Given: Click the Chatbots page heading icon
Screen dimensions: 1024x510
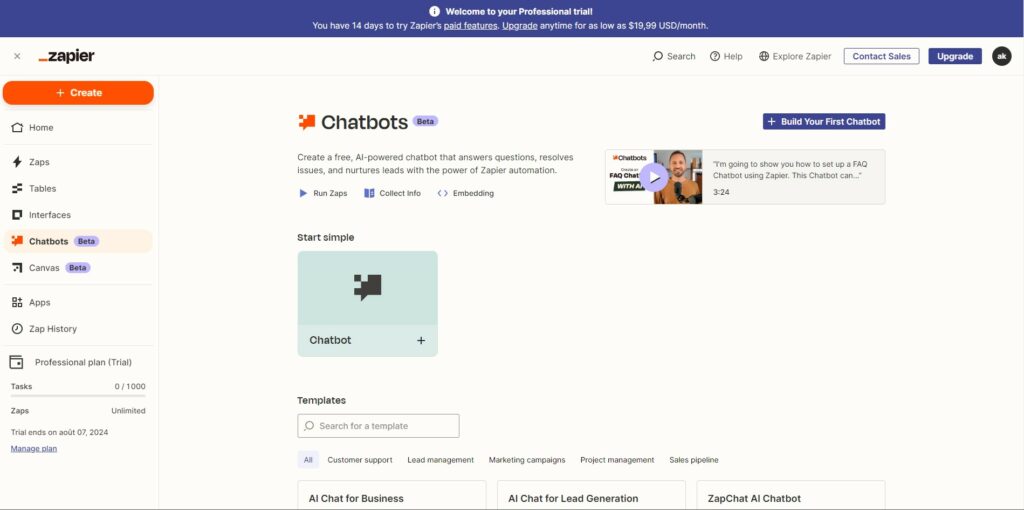Looking at the screenshot, I should 307,121.
